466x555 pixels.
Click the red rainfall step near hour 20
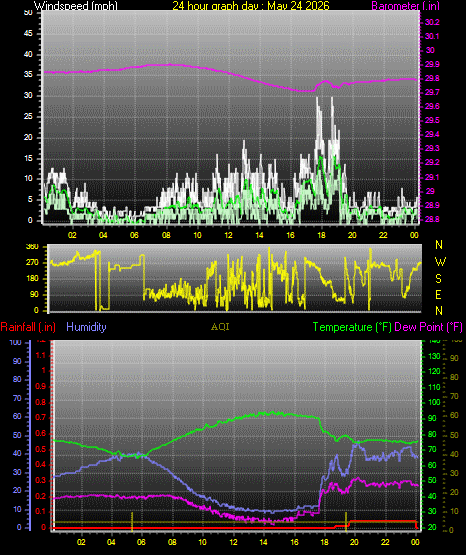click(349, 523)
